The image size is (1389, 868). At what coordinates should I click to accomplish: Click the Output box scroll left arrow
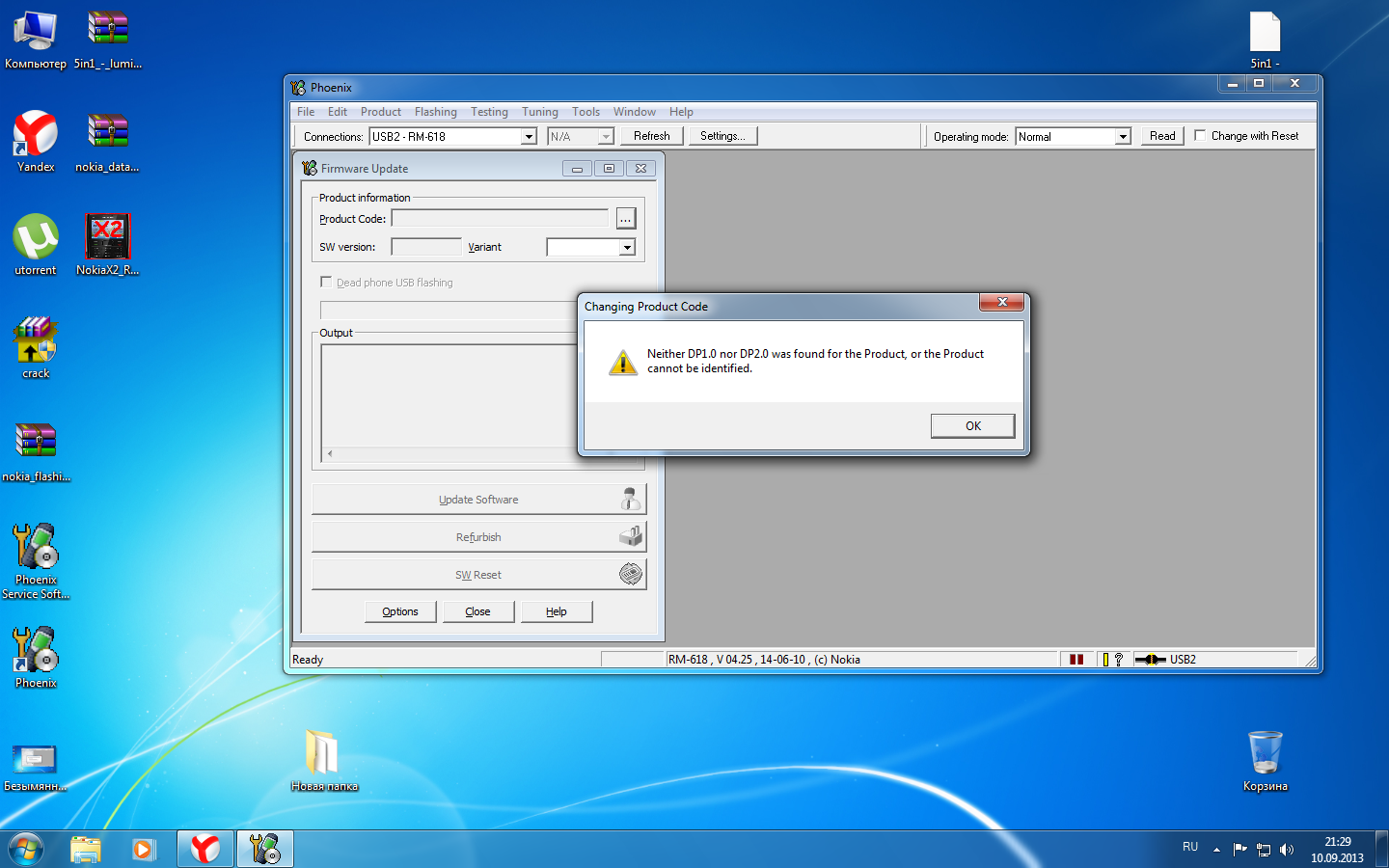click(330, 453)
